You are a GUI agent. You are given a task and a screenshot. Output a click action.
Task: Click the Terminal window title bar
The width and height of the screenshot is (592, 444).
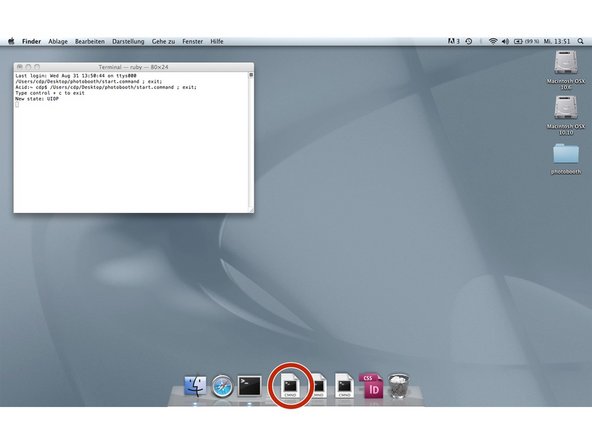click(134, 67)
